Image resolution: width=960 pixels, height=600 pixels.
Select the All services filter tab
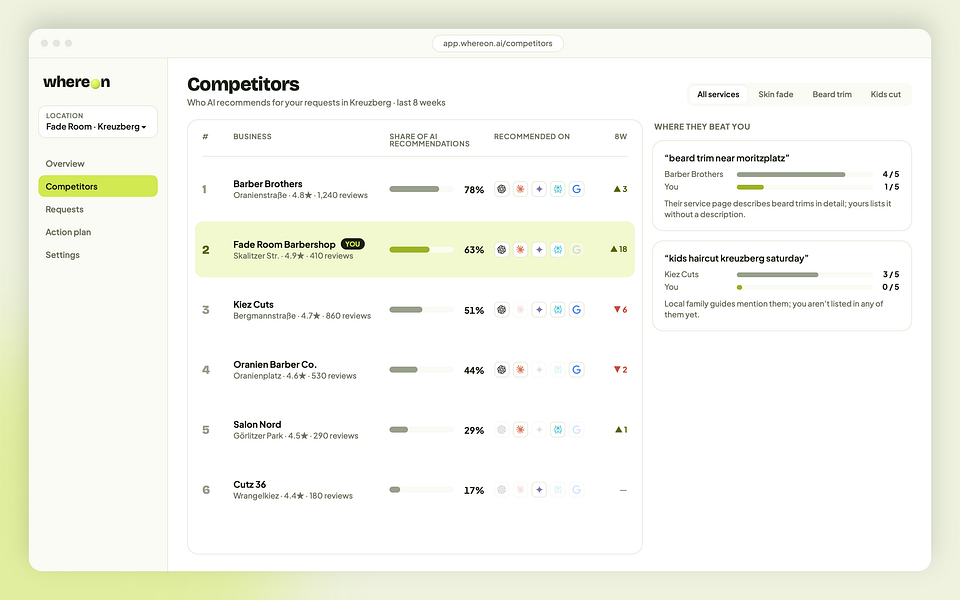718,94
